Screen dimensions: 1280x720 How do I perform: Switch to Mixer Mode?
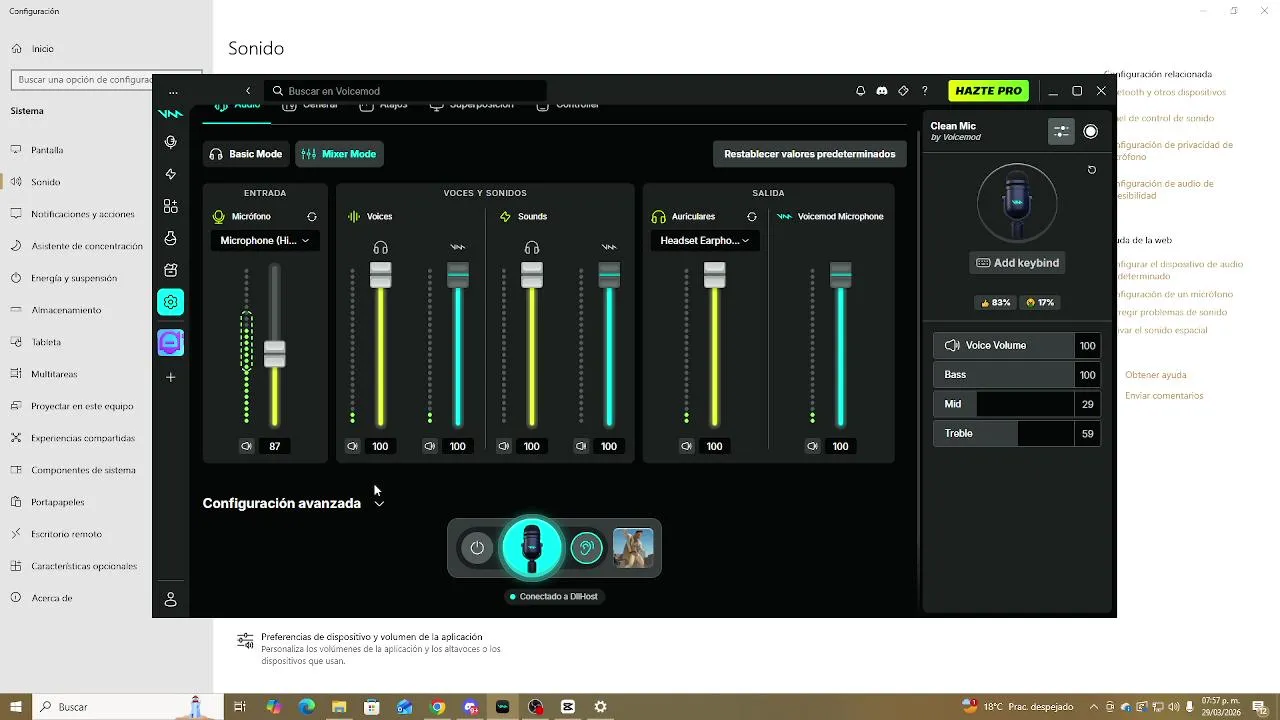click(339, 154)
